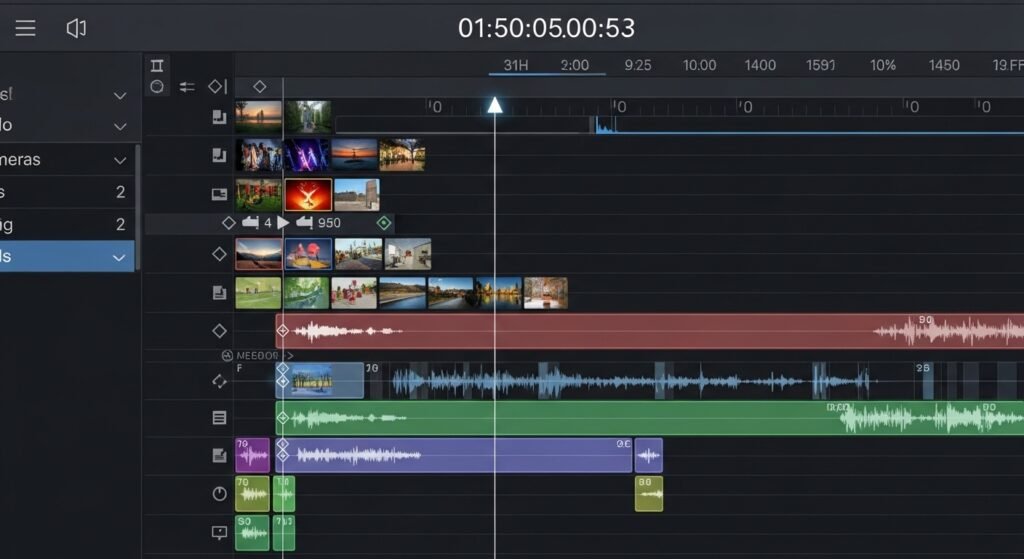This screenshot has width=1024, height=559.
Task: Select the sunset over sea clip
Action: point(355,155)
